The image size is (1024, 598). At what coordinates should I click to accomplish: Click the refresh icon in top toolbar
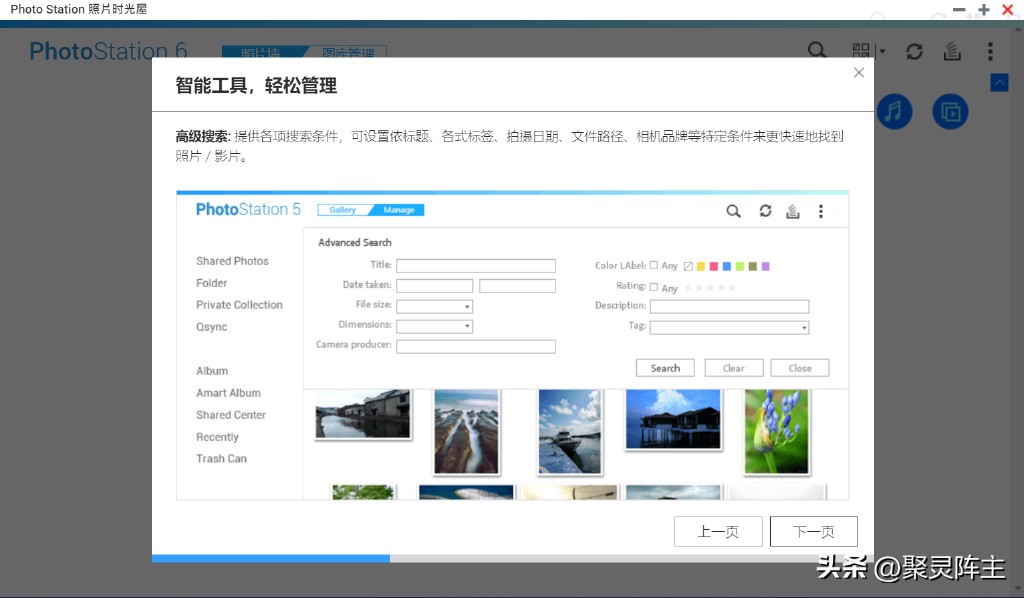coord(914,51)
